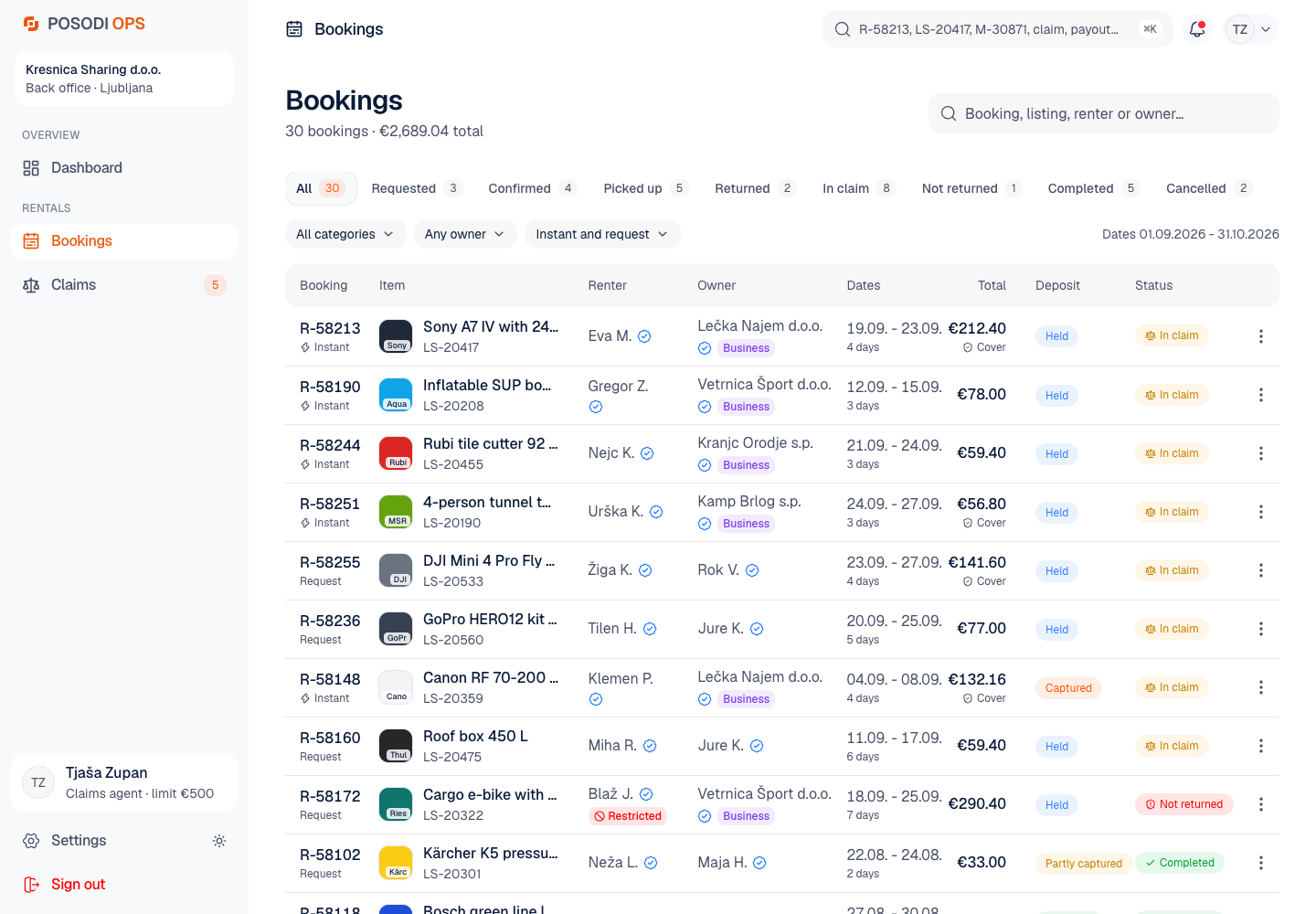
Task: Click the Claims scales icon
Action: click(x=31, y=285)
